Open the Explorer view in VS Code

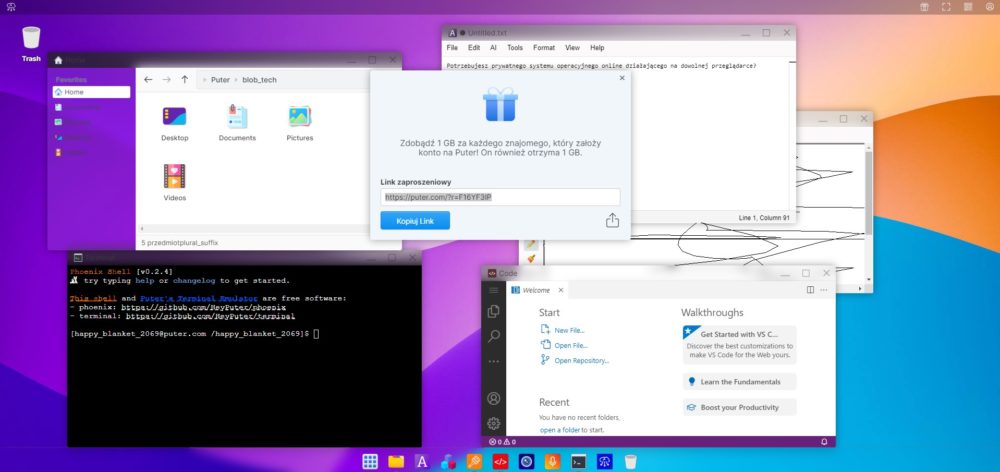(494, 312)
